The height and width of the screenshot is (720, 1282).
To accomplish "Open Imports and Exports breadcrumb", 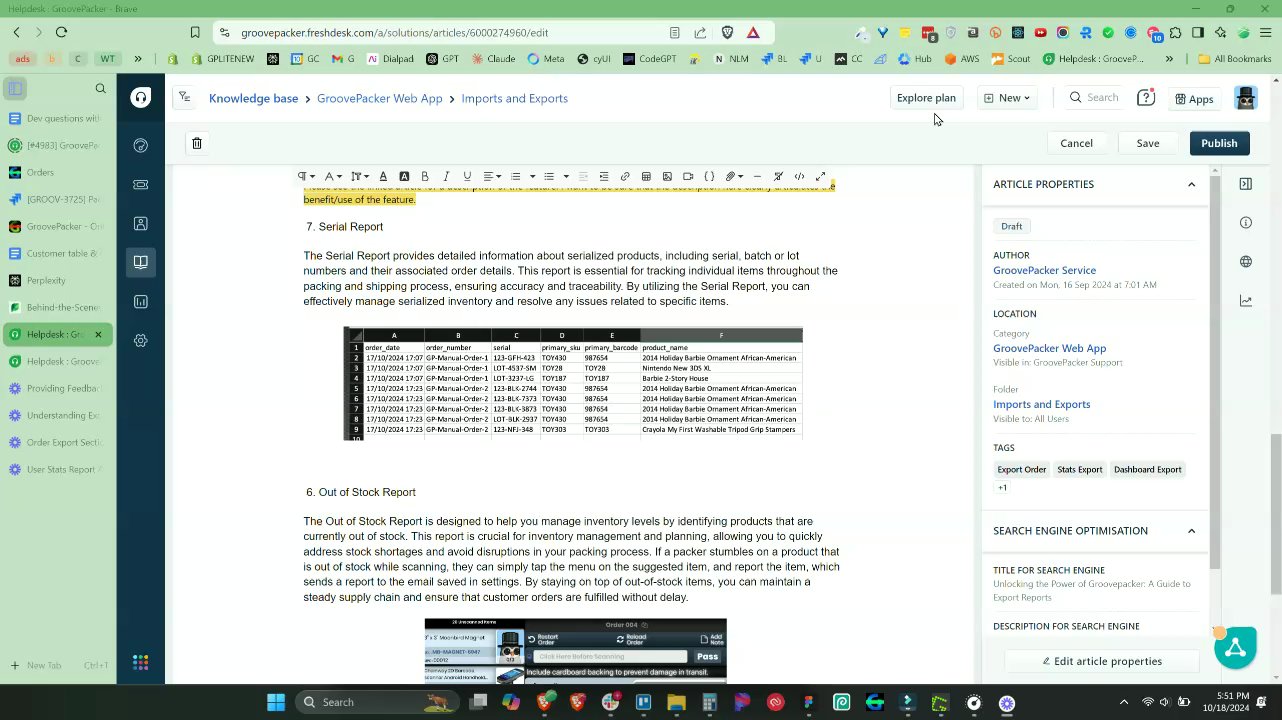I will coord(514,98).
